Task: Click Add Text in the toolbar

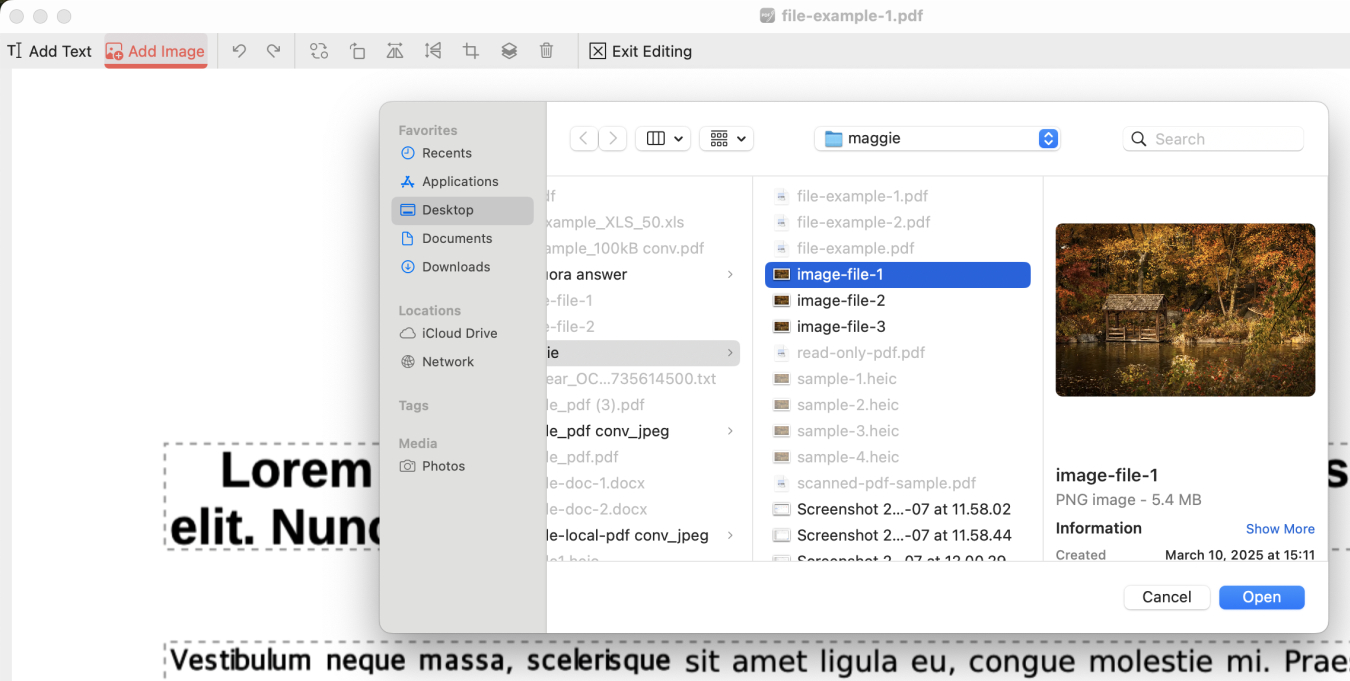Action: pyautogui.click(x=50, y=51)
